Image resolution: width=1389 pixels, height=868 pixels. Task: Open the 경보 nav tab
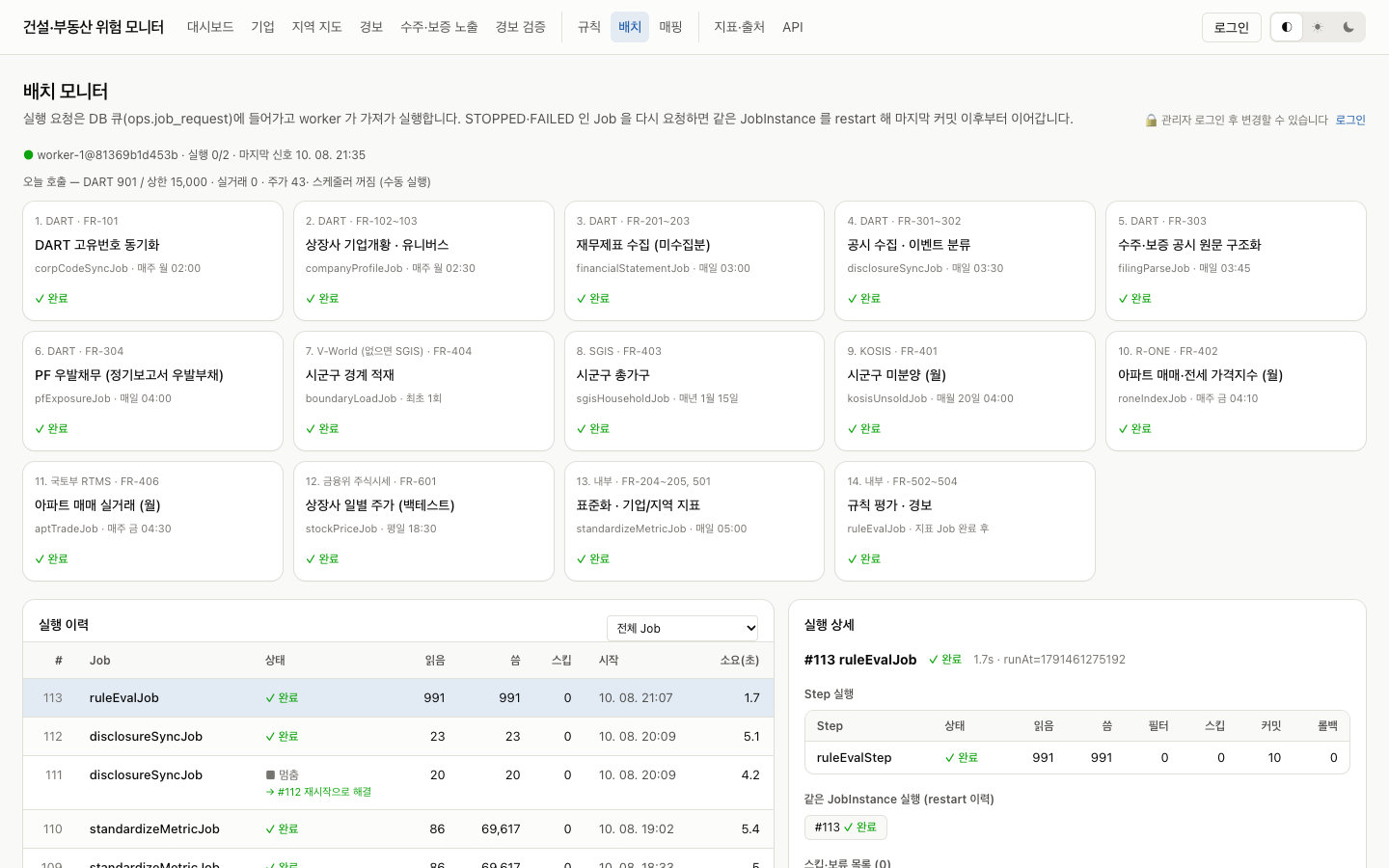[371, 27]
